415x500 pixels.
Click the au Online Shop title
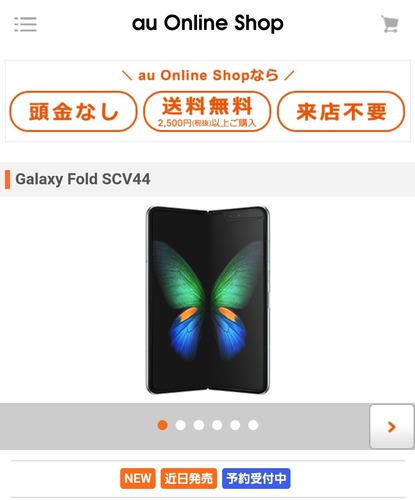(x=208, y=23)
